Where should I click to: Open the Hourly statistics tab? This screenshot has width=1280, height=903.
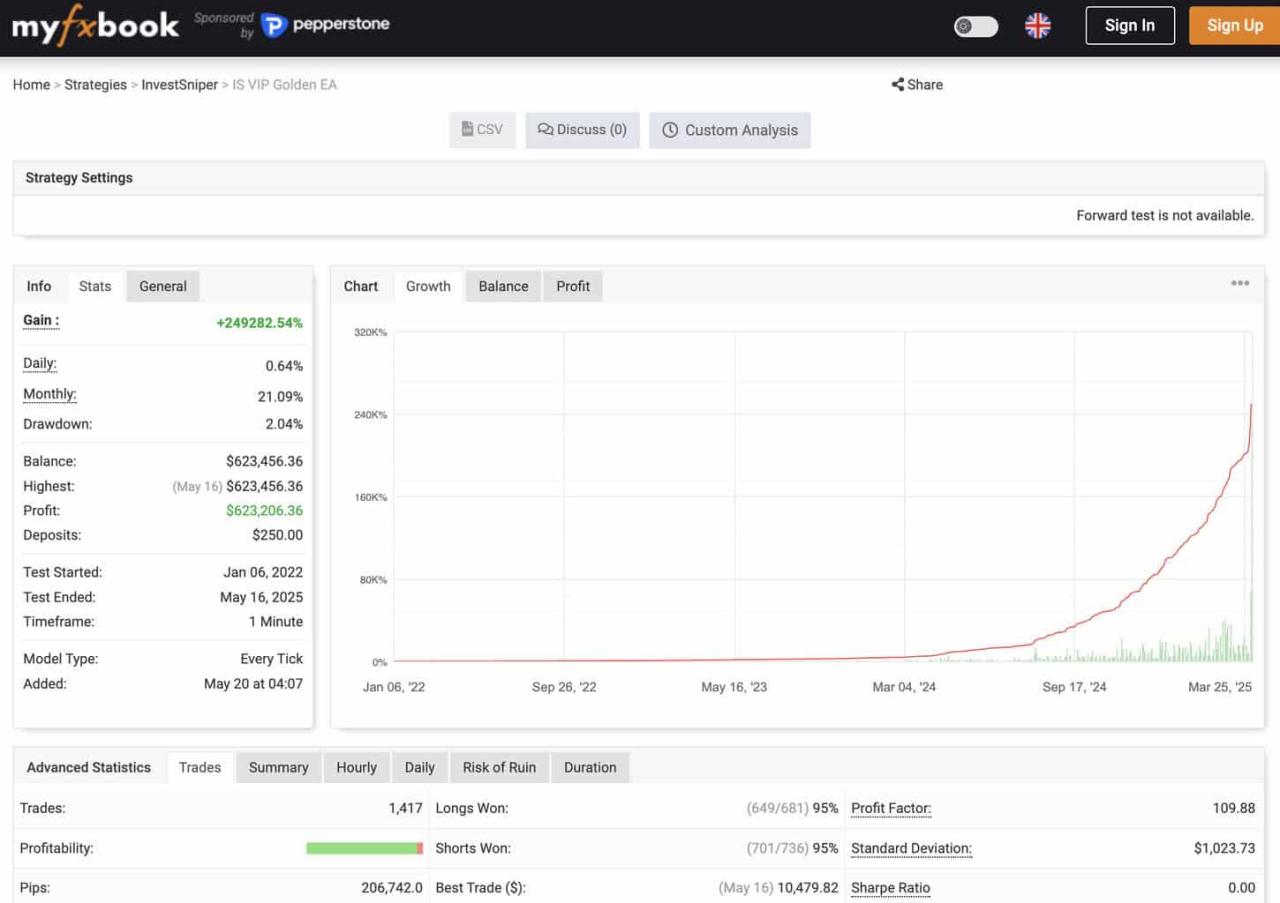coord(356,768)
